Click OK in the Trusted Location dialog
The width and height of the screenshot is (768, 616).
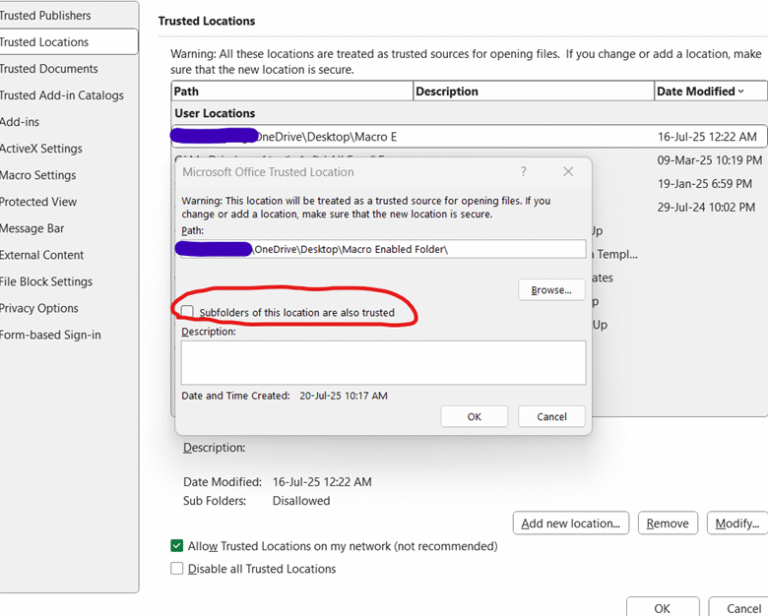(x=474, y=417)
